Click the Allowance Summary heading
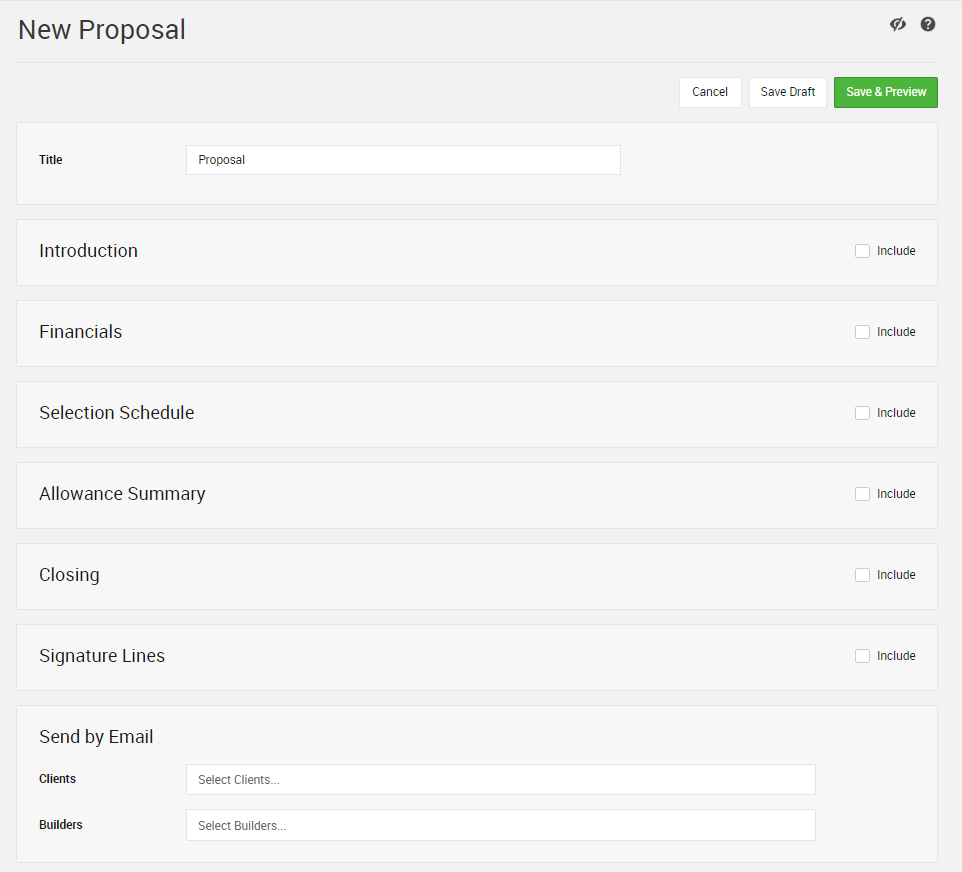Screen dimensions: 962x872 click(x=122, y=494)
